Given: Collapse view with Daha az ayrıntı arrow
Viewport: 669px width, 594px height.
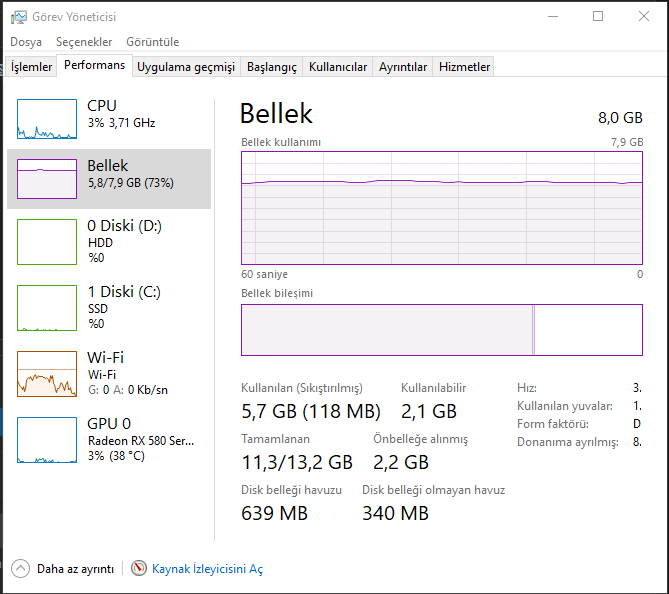Looking at the screenshot, I should click(20, 568).
